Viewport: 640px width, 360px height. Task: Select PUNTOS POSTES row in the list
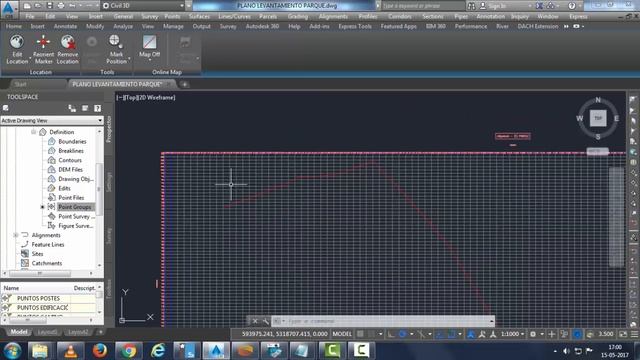(x=49, y=298)
